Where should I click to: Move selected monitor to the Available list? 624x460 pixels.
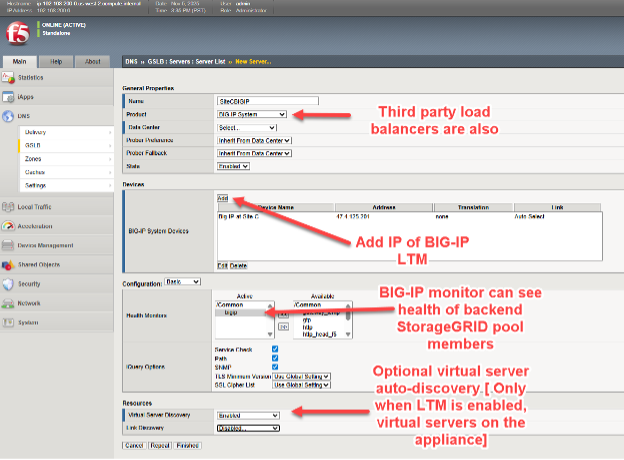click(283, 327)
